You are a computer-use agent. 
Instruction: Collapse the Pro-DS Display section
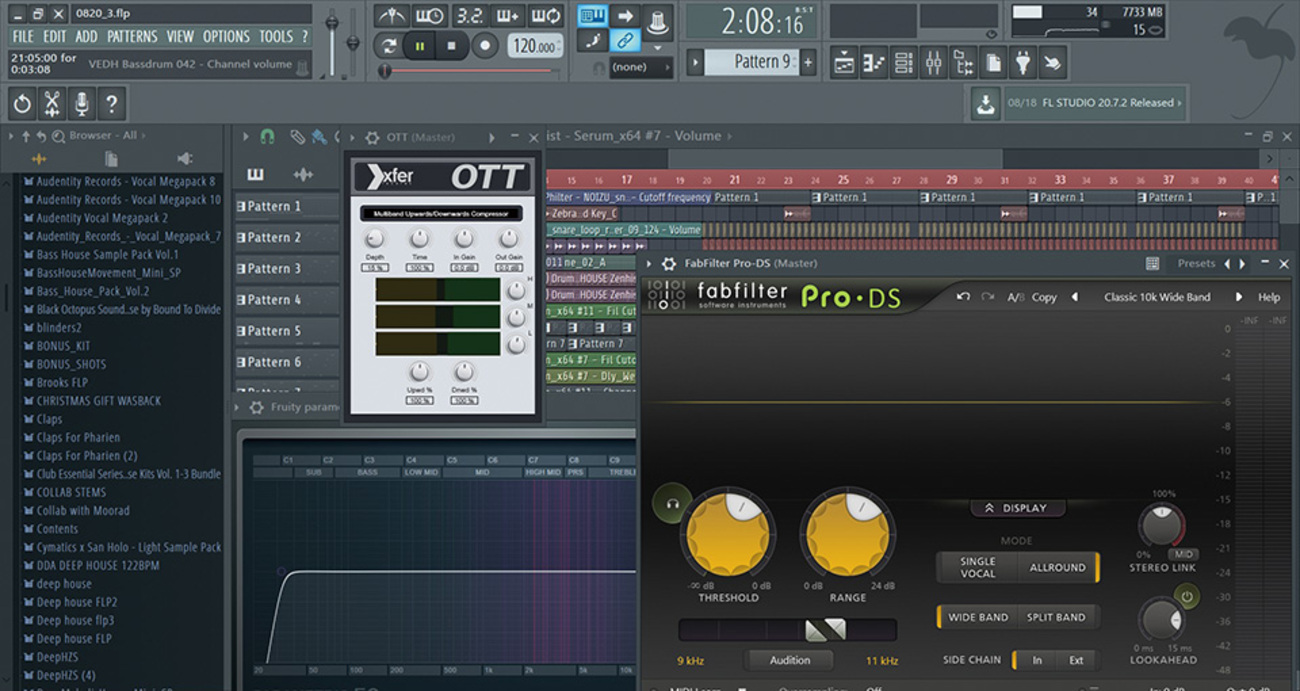pos(1017,508)
